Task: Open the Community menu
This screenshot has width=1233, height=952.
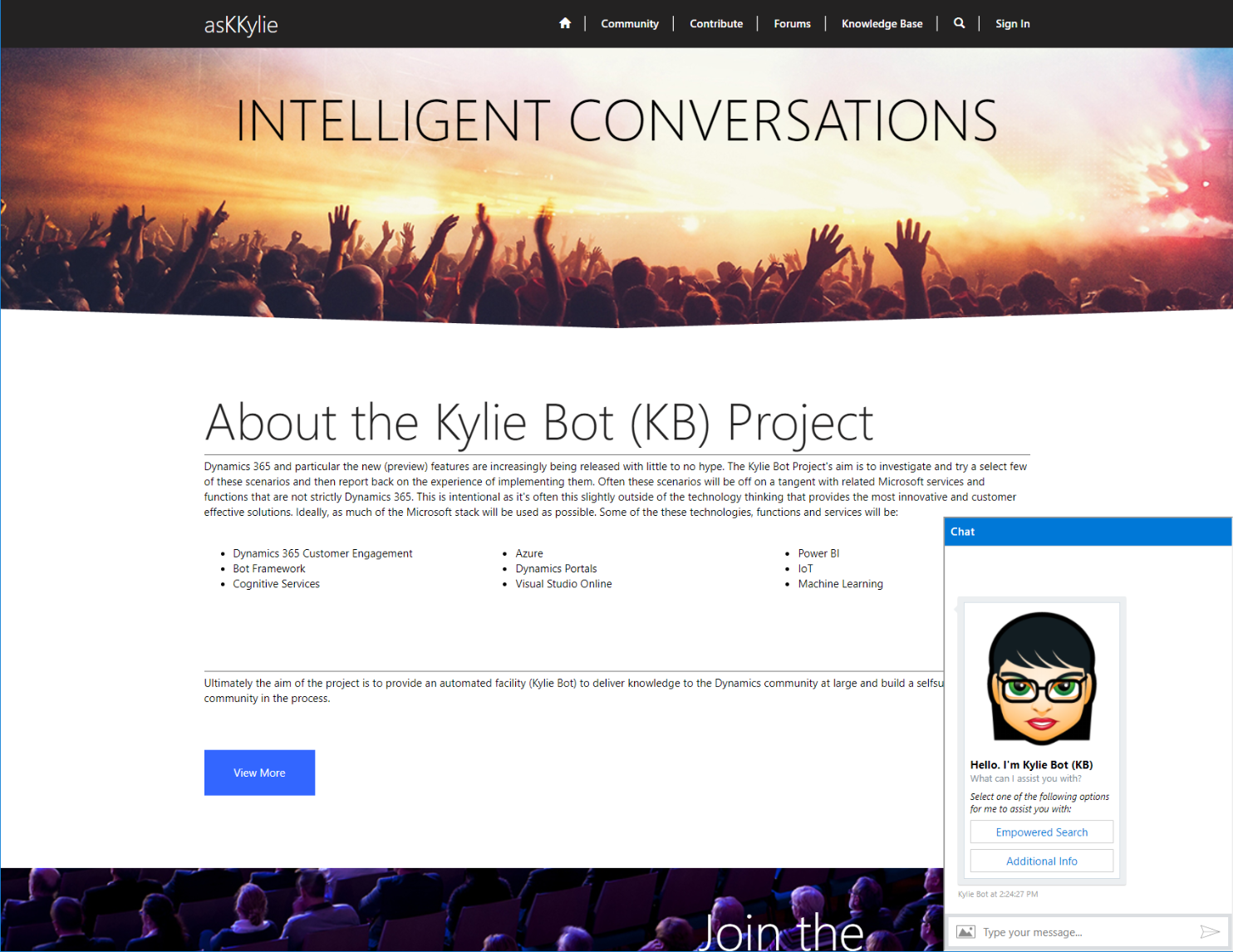Action: coord(630,24)
